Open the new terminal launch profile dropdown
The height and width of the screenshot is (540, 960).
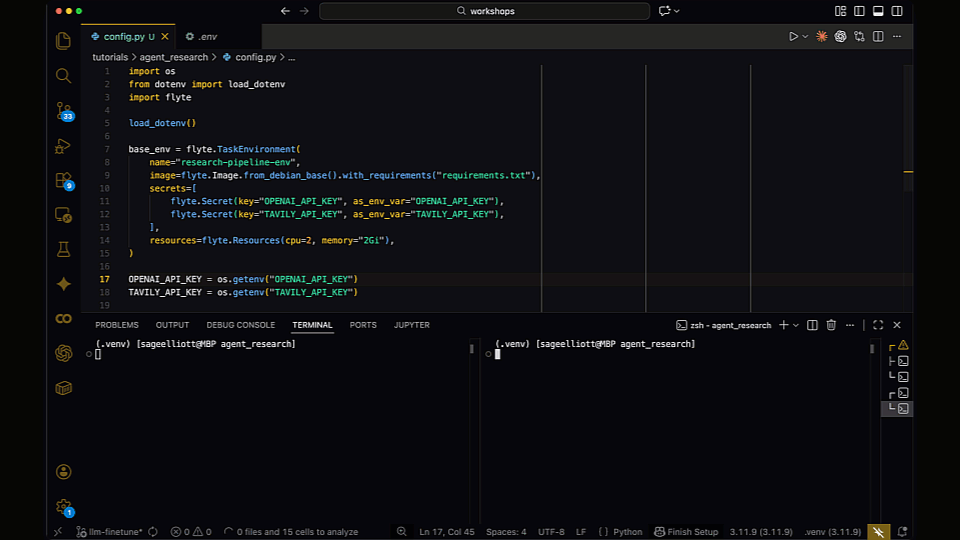(796, 325)
